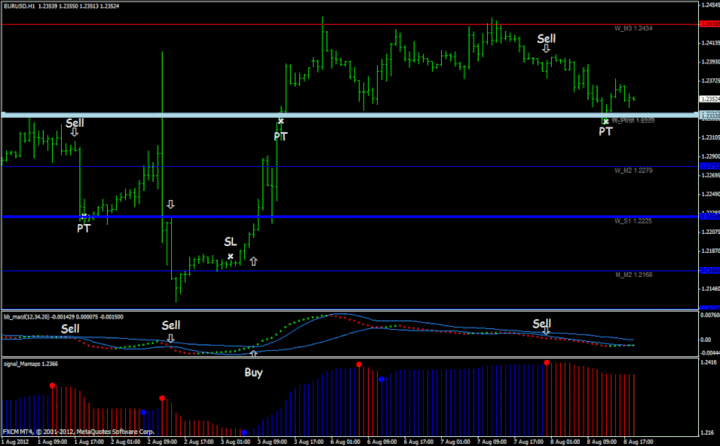Select the W_Pivot level label
Screen dimensions: 720x446
(633, 121)
